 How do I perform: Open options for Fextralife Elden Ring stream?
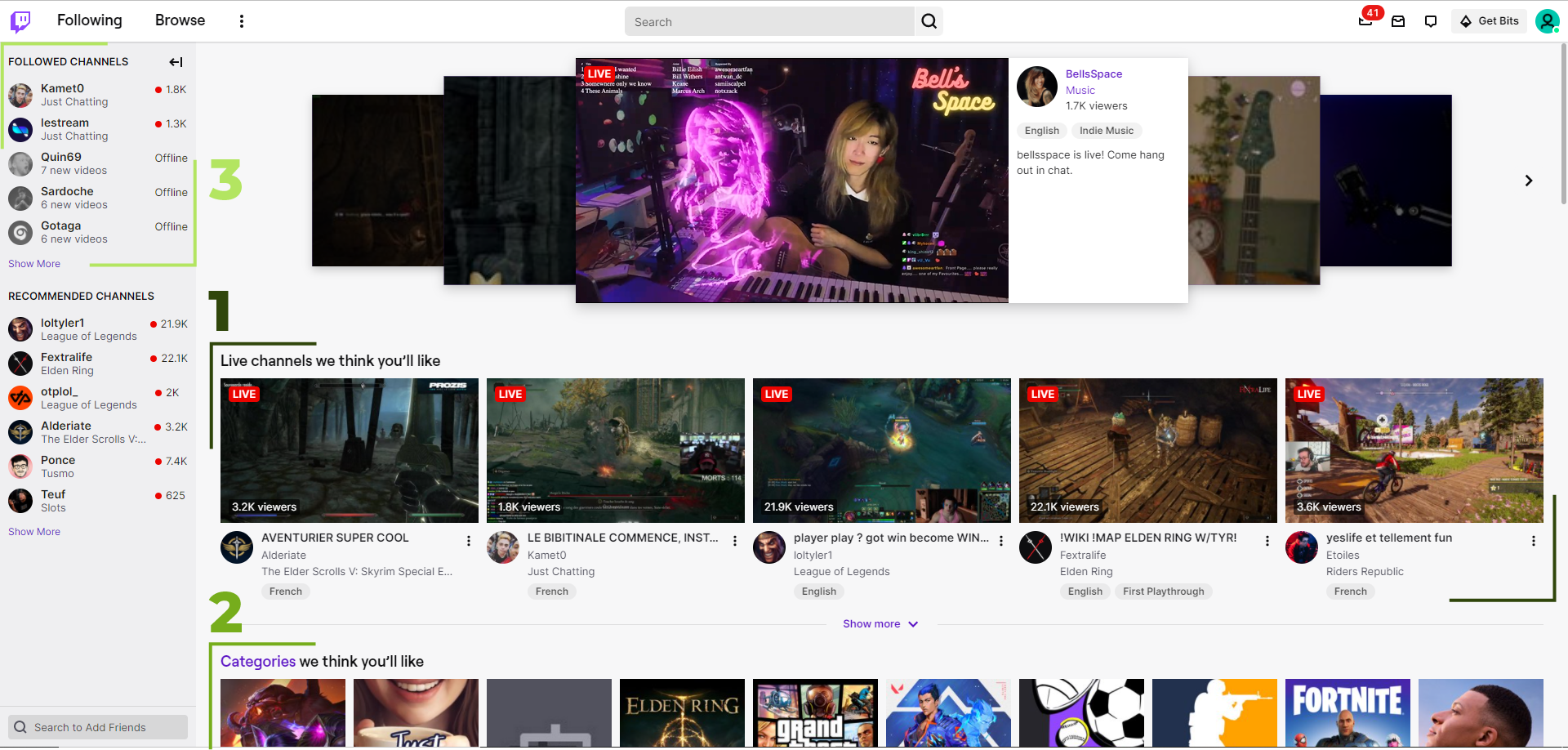(x=1267, y=541)
